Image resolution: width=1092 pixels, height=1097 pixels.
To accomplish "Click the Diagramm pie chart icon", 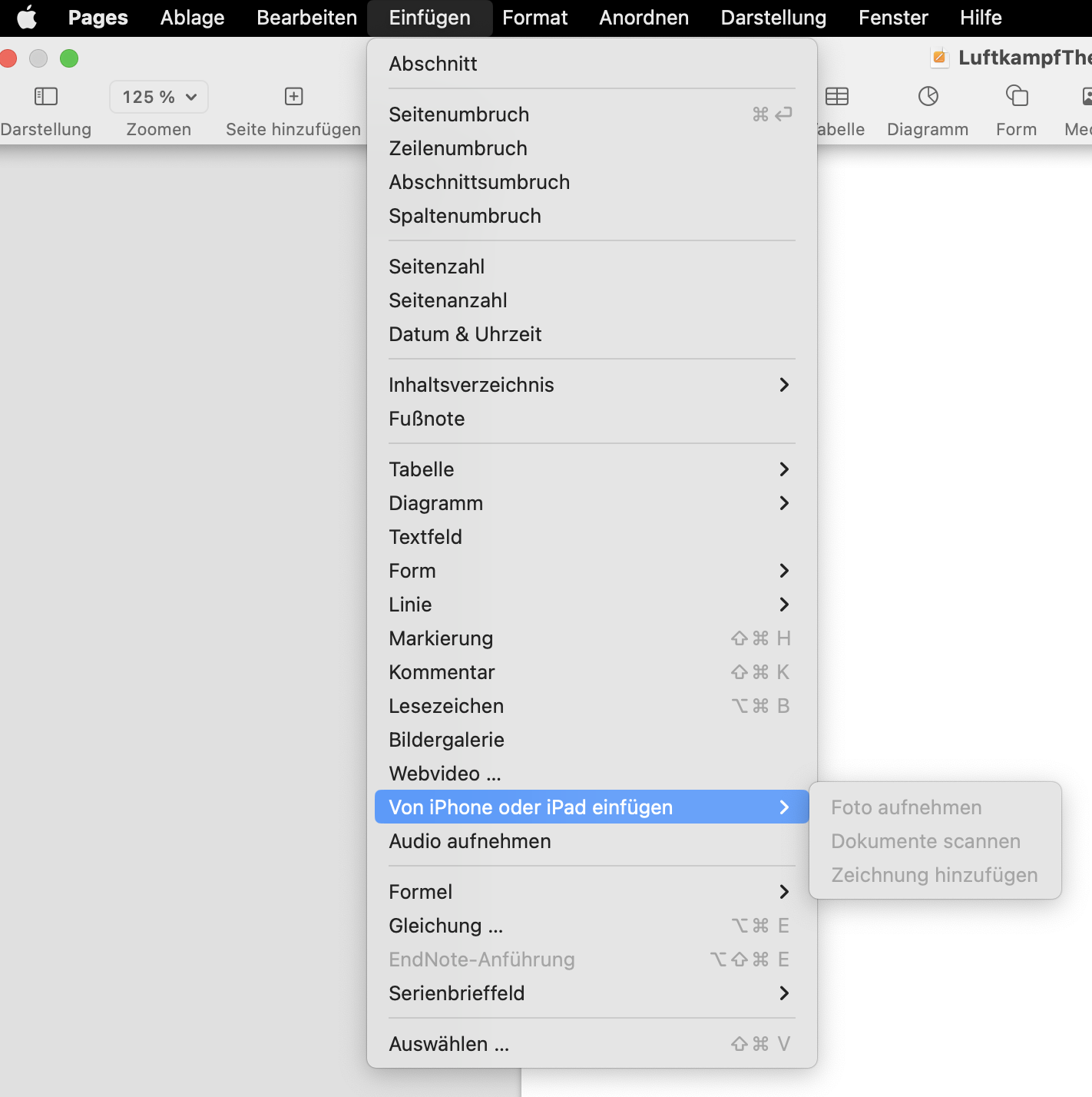I will point(928,96).
